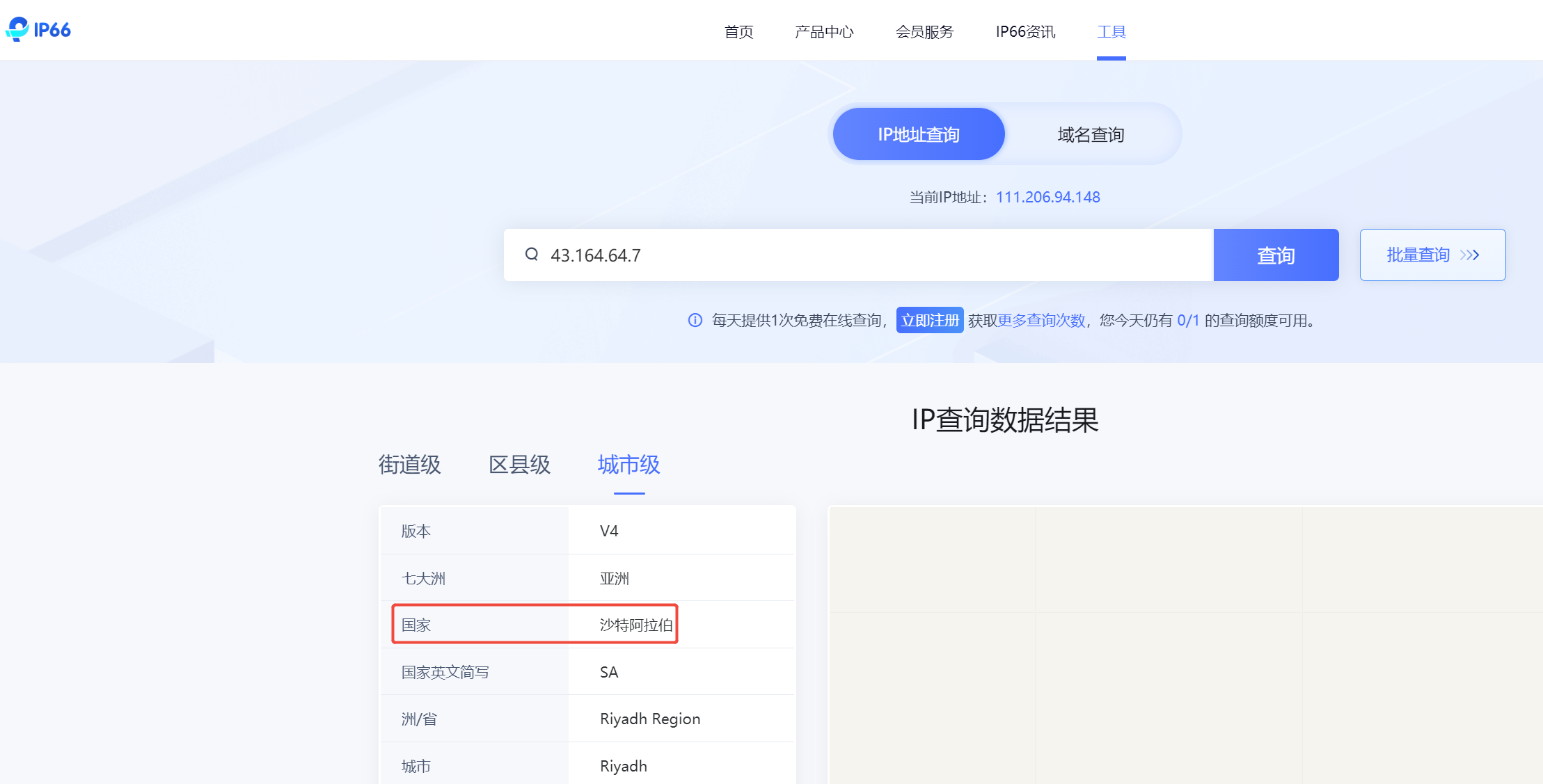Open the 首页 menu item
Image resolution: width=1543 pixels, height=784 pixels.
(x=738, y=32)
